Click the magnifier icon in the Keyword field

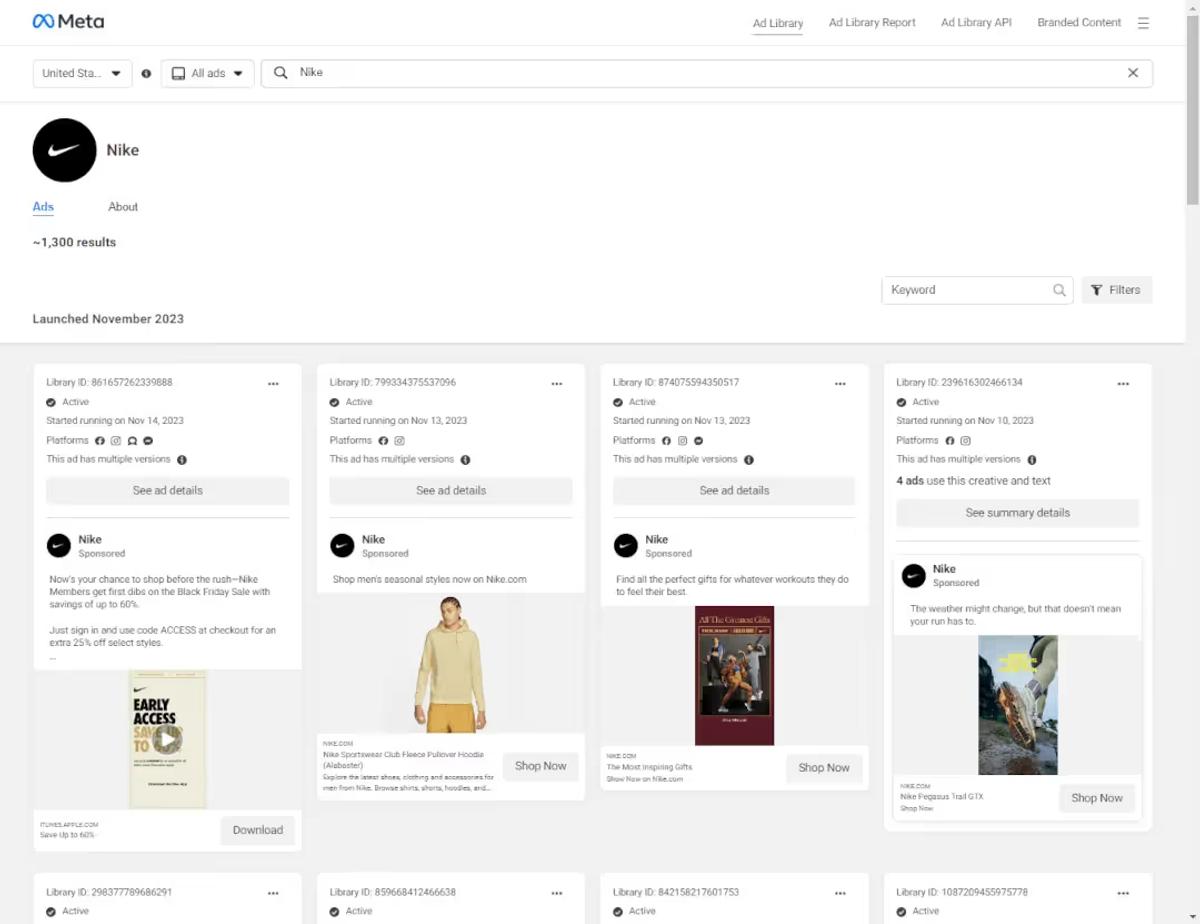(x=1058, y=290)
